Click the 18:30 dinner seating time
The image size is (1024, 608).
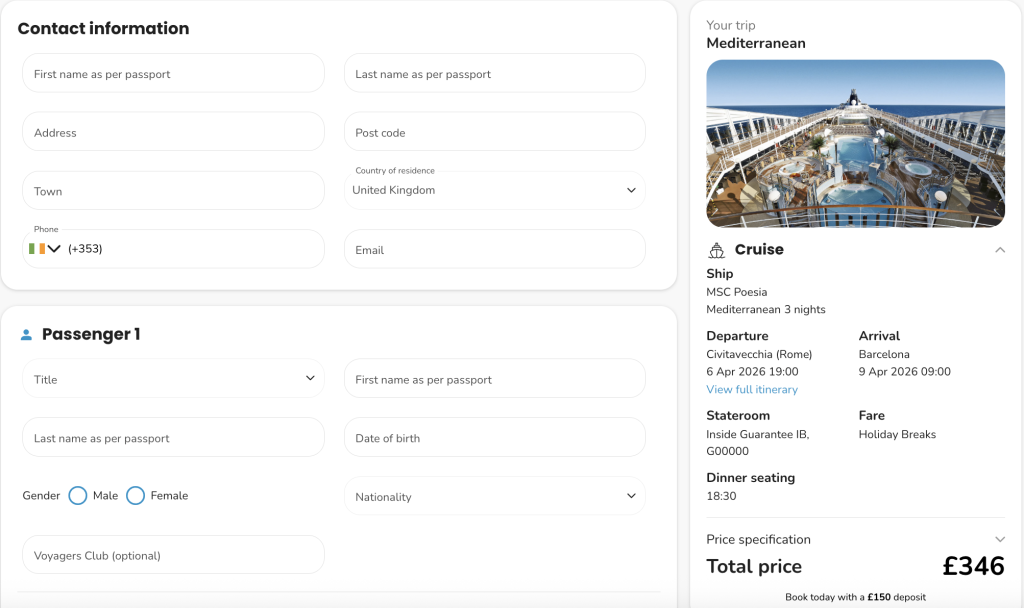(721, 496)
